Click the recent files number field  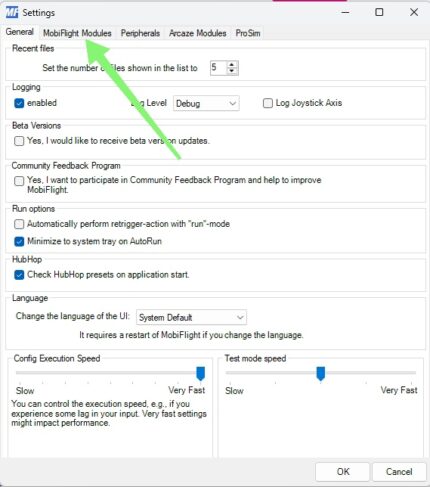218,68
